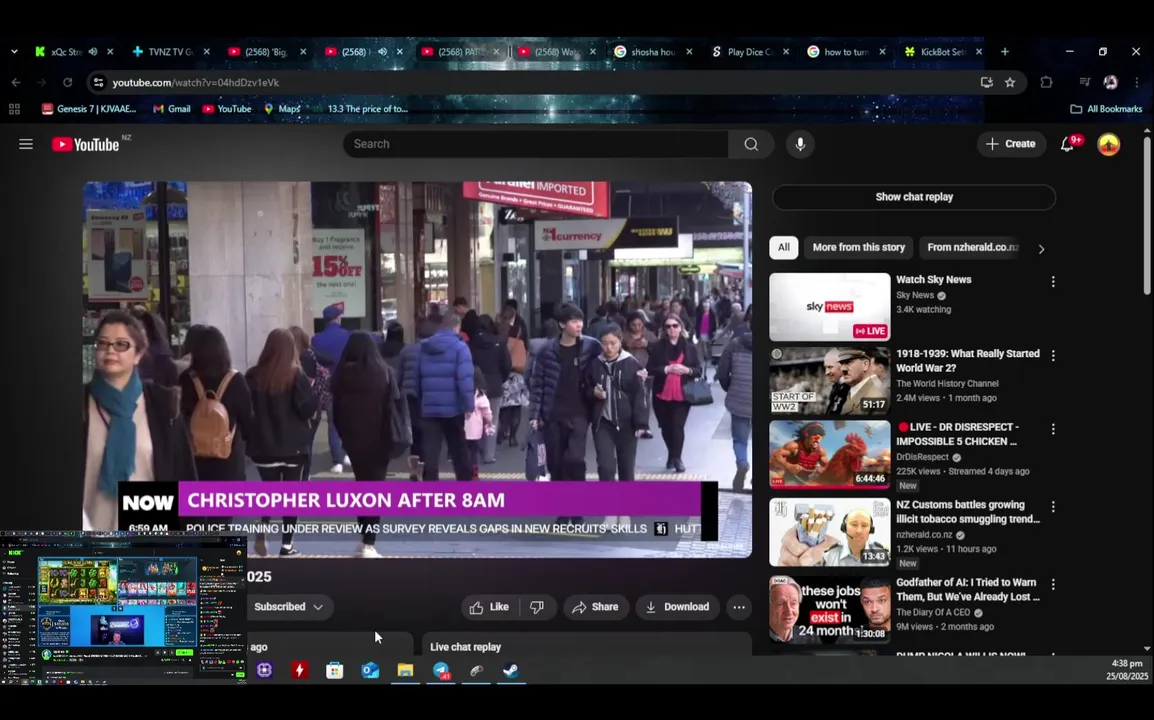
Task: Open the NZ Customs tobacco smuggling thumbnail
Action: point(829,532)
